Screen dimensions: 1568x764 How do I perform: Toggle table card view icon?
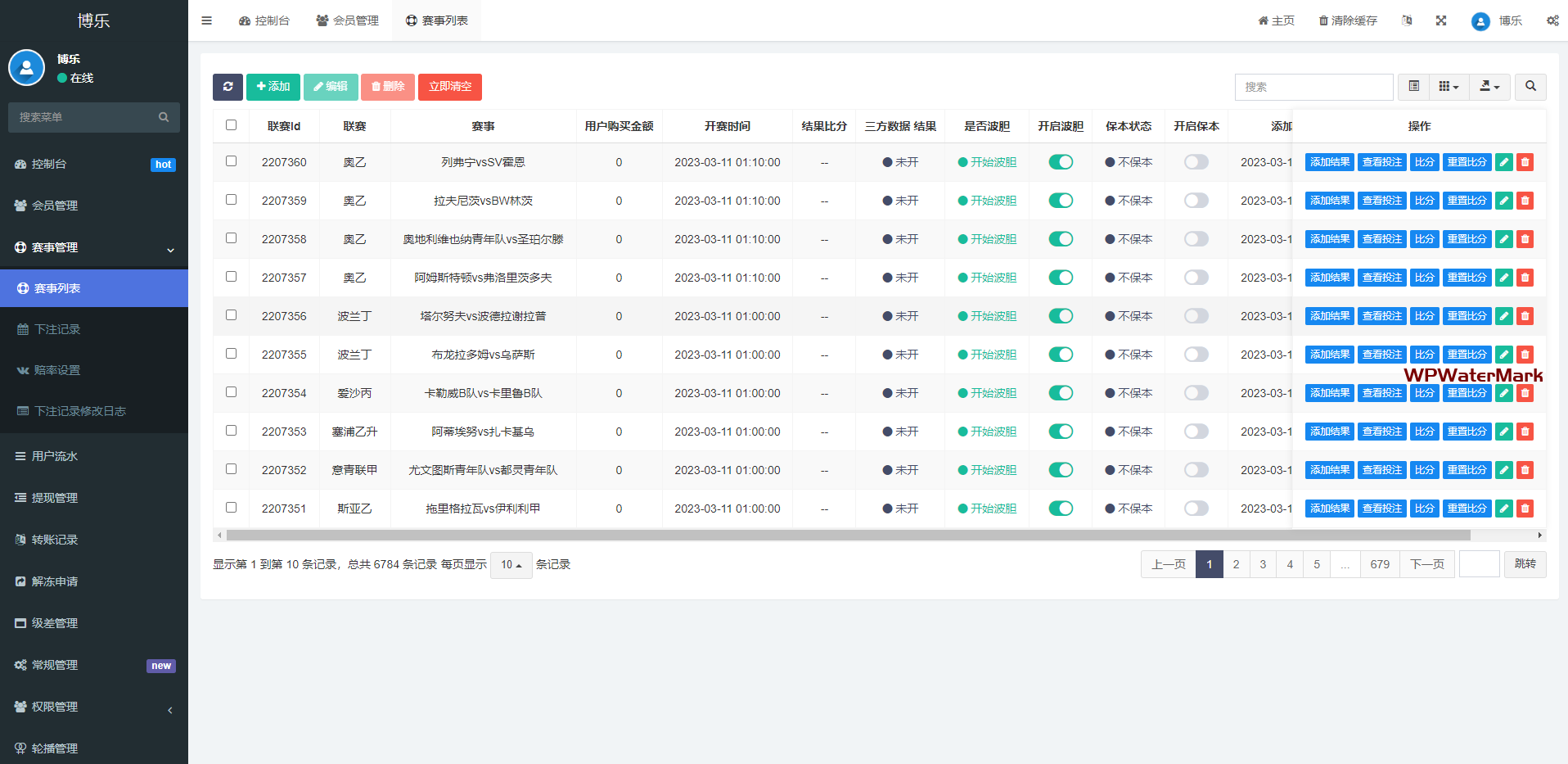click(x=1413, y=87)
